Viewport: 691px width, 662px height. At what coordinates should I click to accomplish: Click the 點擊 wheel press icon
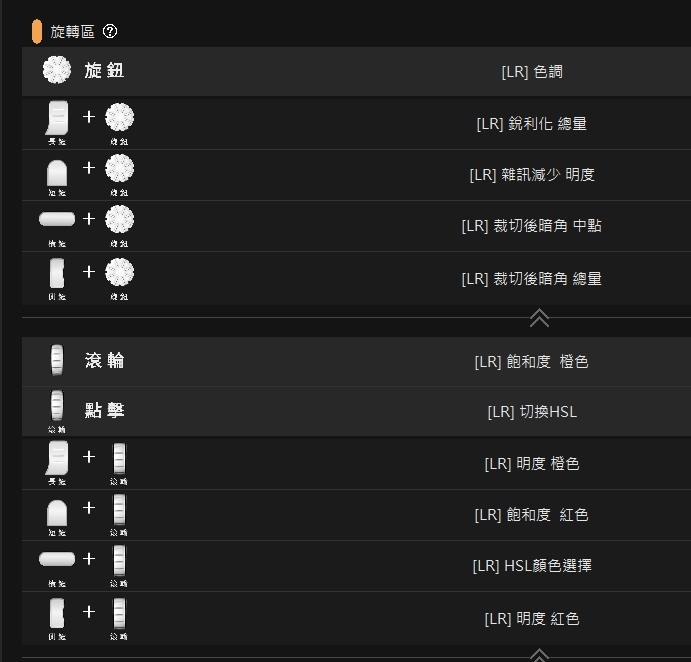pos(57,405)
